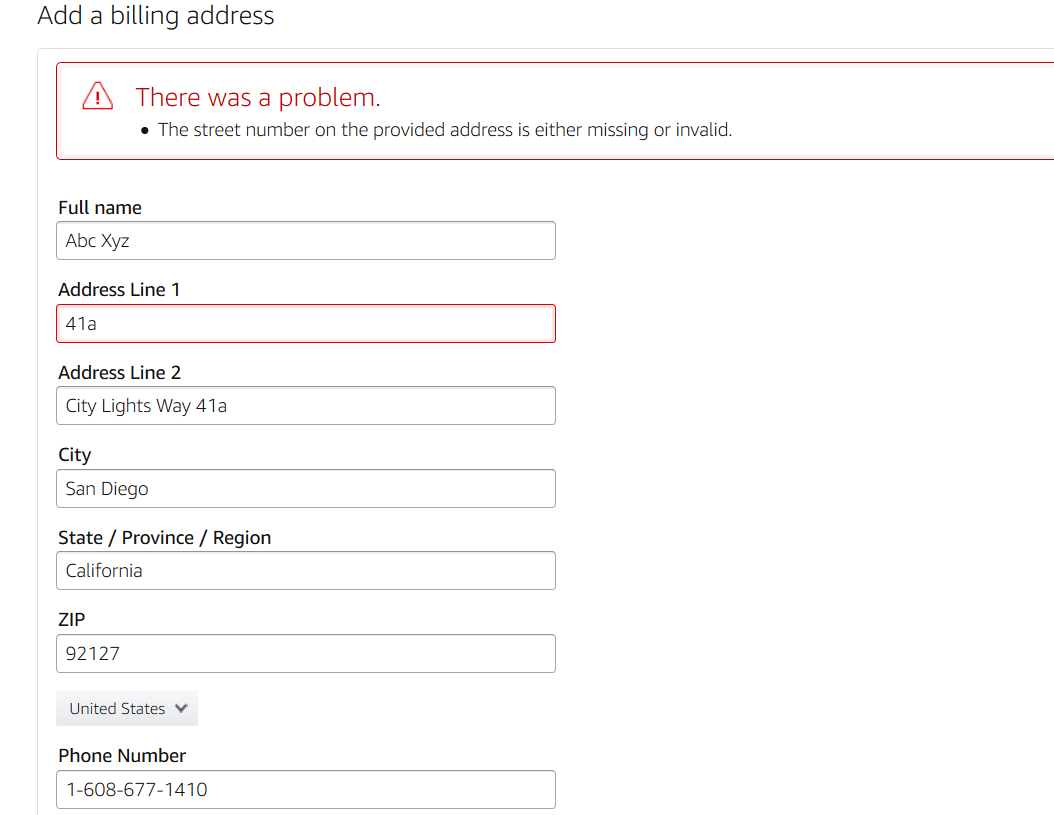The image size is (1054, 815).
Task: Click the Phone Number input field
Action: pyautogui.click(x=306, y=789)
